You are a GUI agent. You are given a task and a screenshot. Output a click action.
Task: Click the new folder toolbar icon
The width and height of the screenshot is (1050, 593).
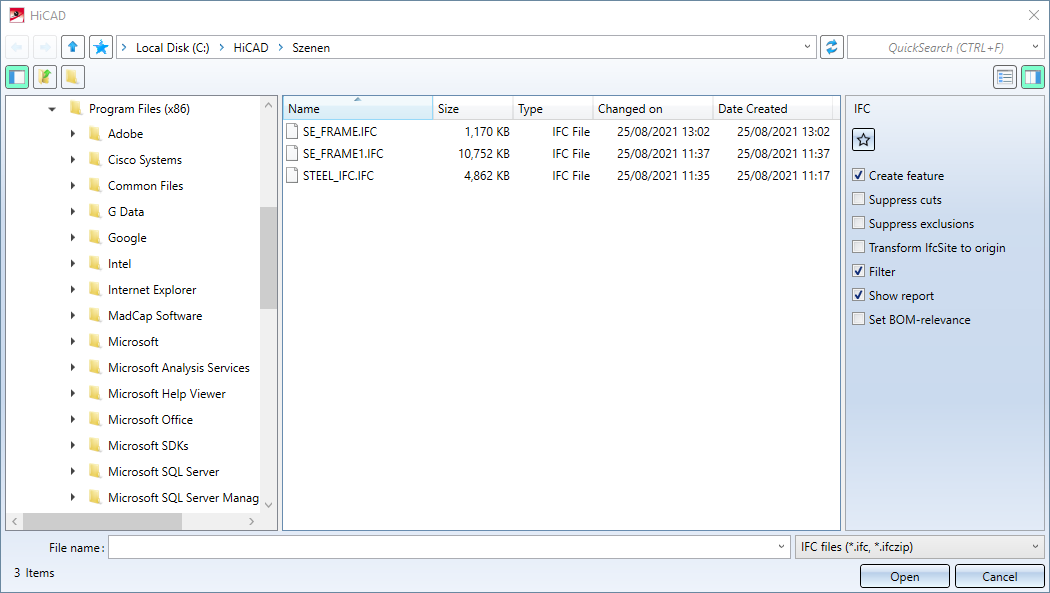point(73,77)
